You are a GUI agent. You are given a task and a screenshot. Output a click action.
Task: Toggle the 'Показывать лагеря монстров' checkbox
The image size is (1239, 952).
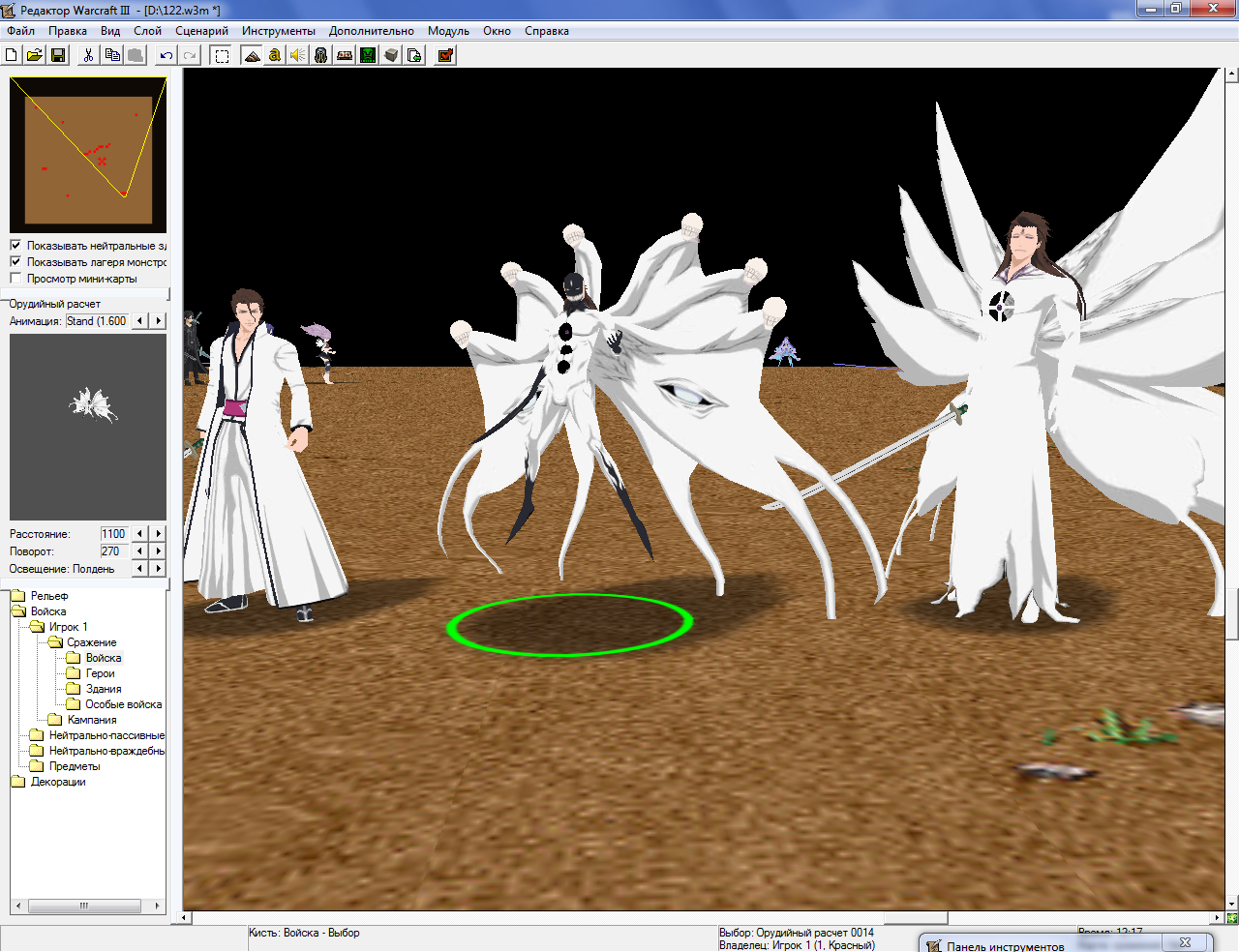(x=15, y=262)
